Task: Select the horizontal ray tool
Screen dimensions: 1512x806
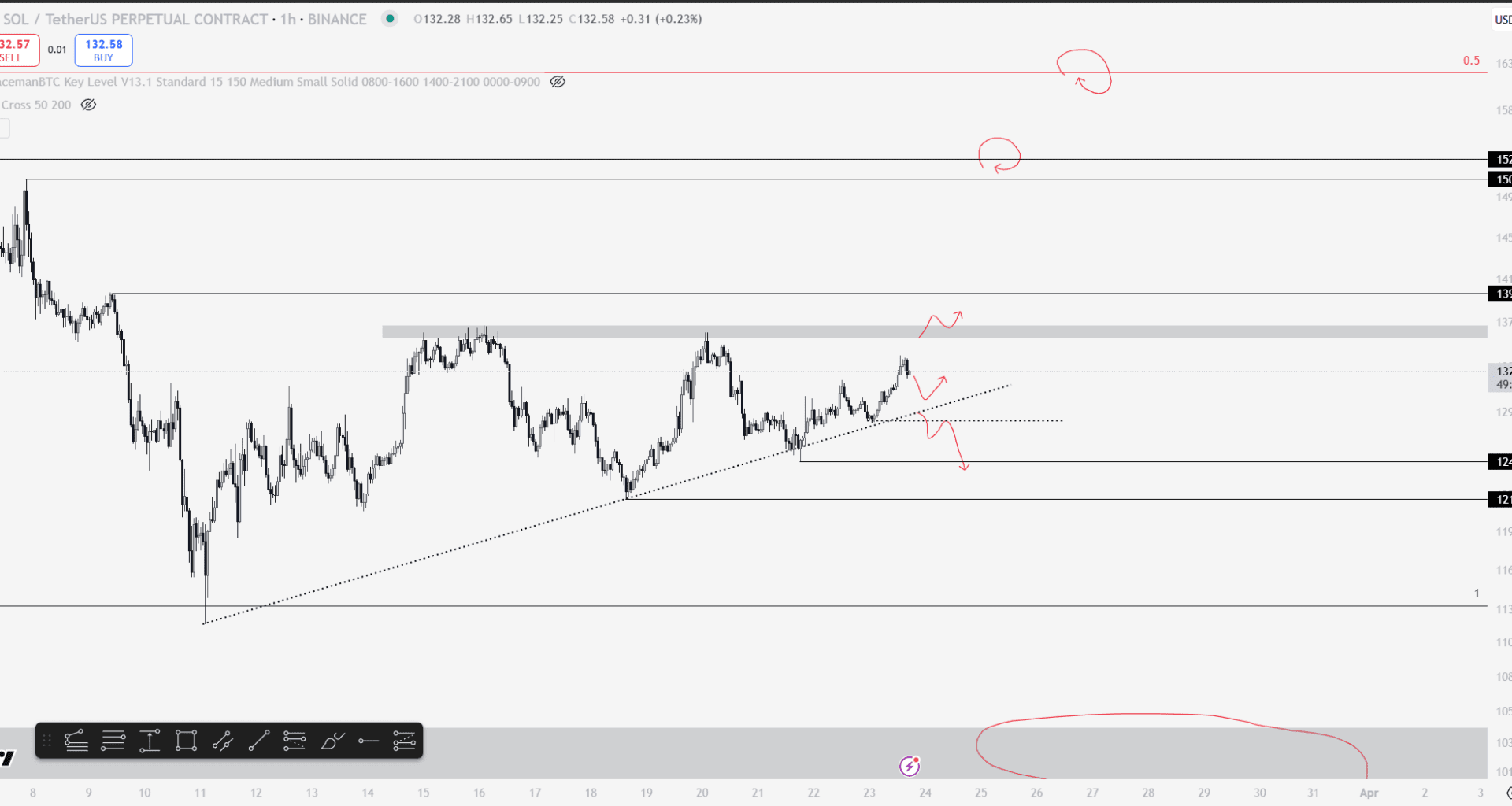Action: (x=368, y=741)
